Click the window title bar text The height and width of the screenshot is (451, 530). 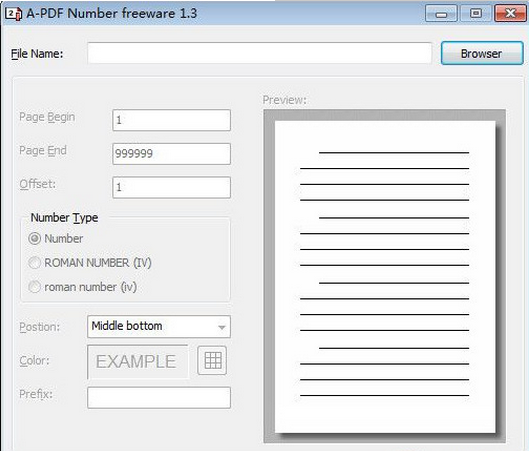[x=112, y=14]
